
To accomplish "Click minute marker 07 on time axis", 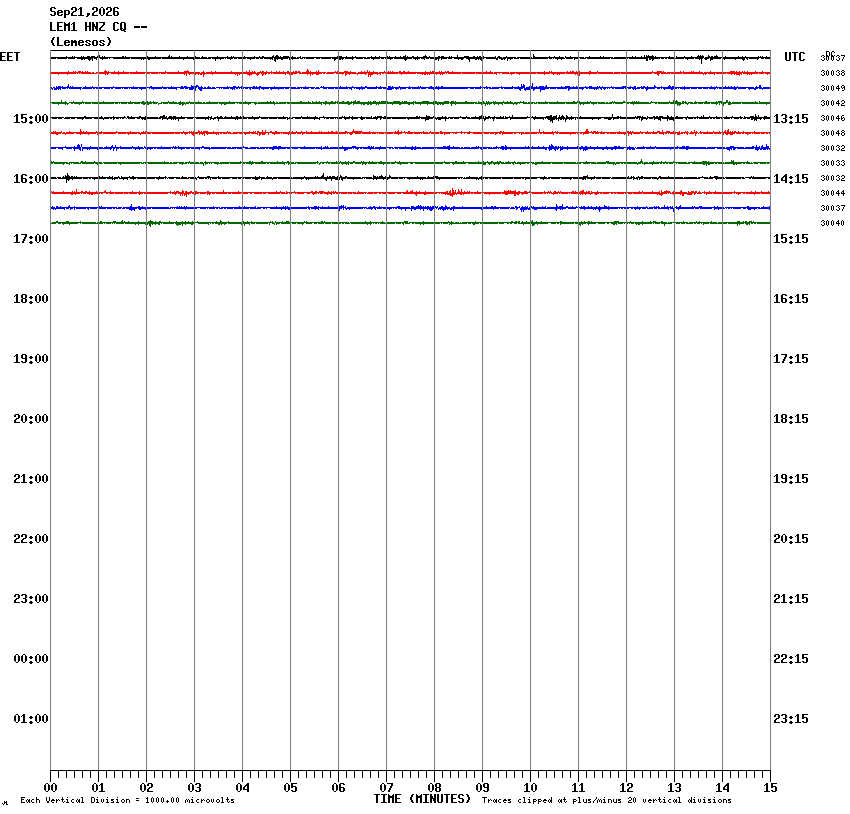I will 387,788.
